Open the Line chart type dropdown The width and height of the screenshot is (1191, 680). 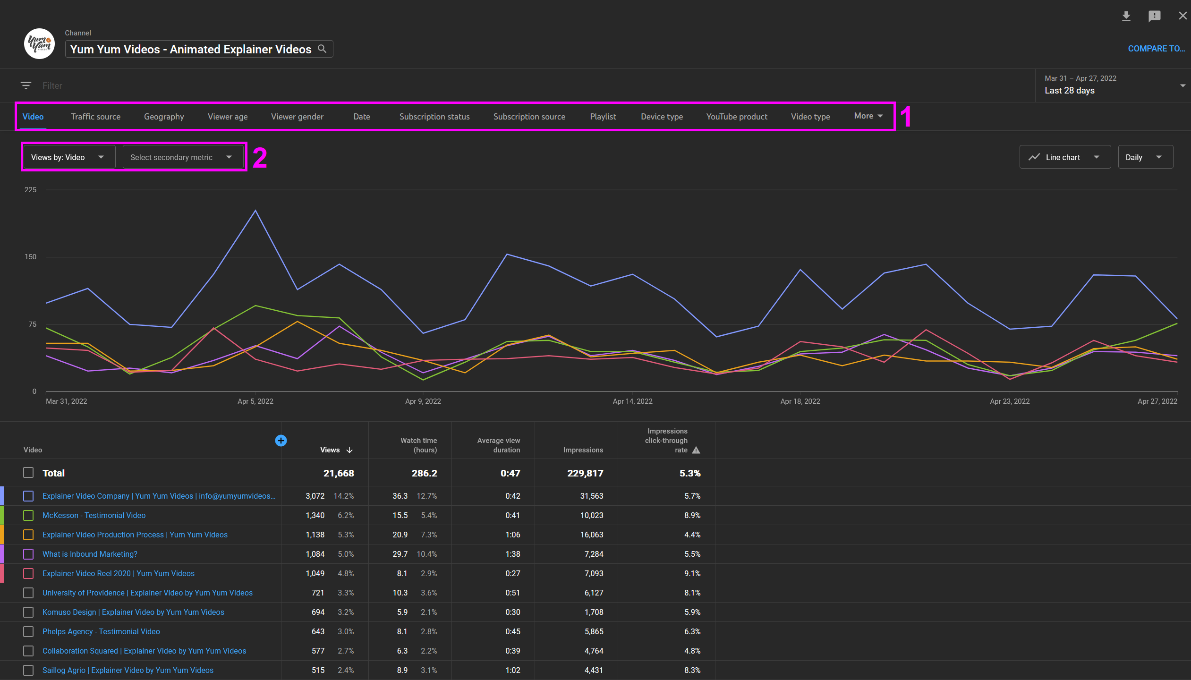(x=1064, y=157)
